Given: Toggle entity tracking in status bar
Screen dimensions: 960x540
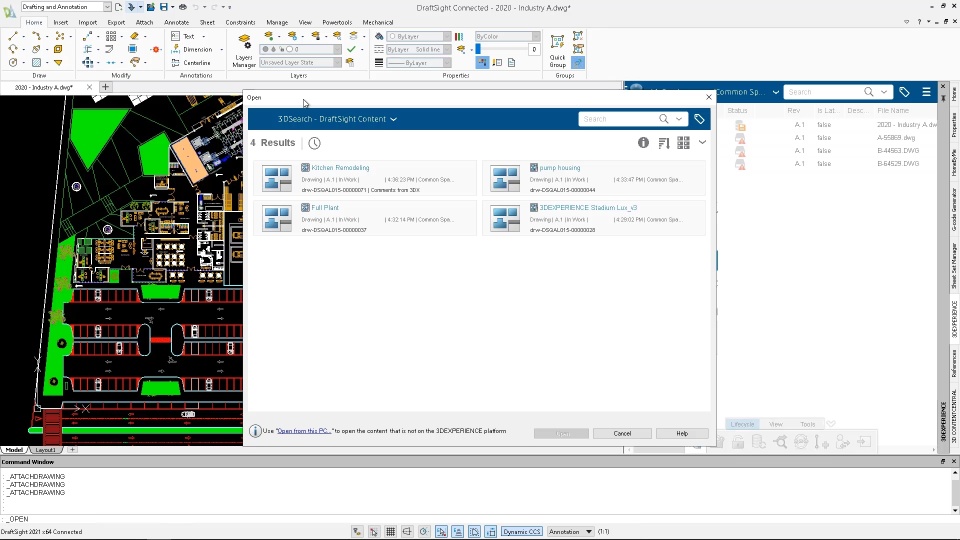Looking at the screenshot, I should pos(457,531).
